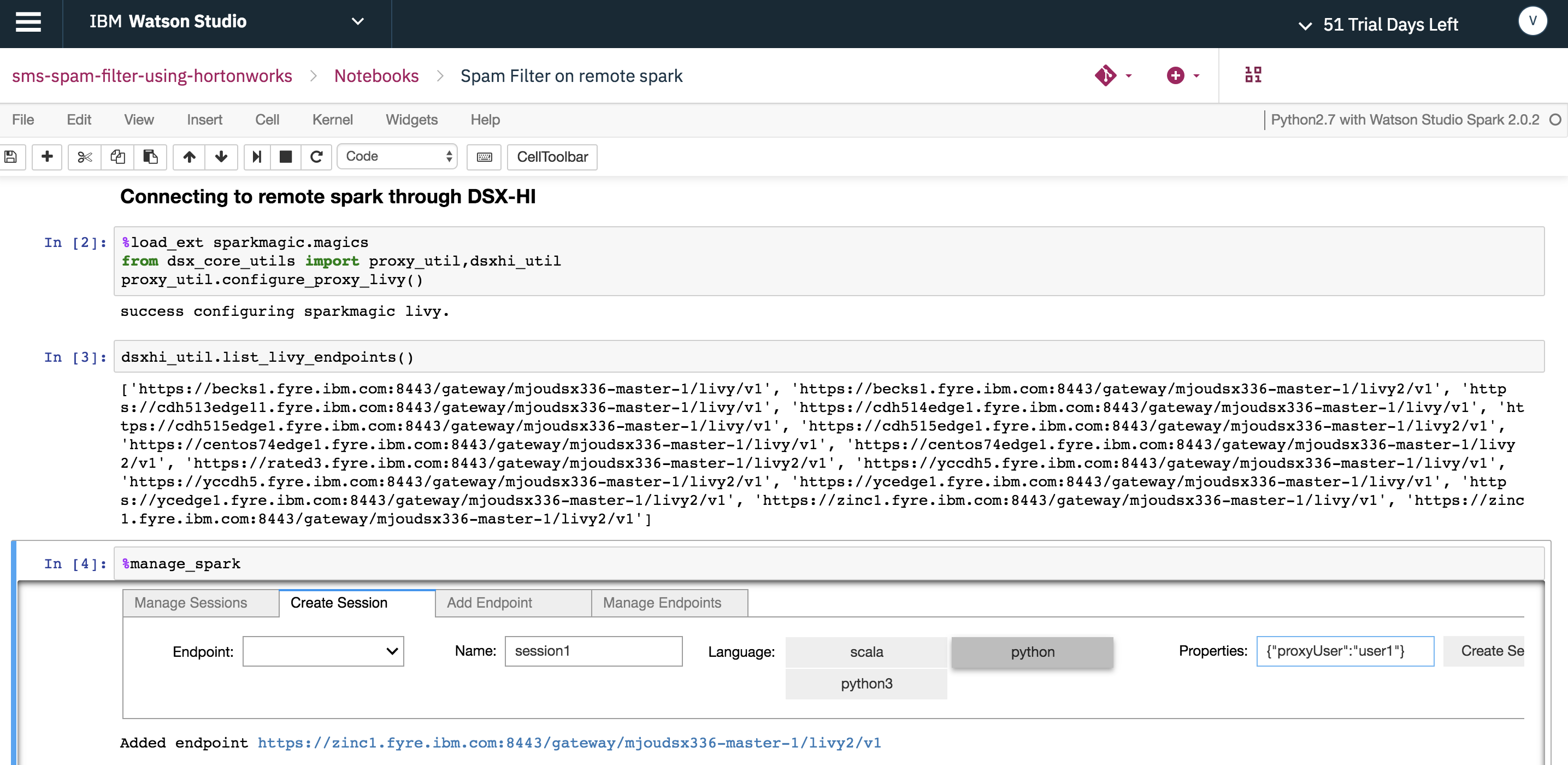The image size is (1568, 765).
Task: Open the Kernel menu
Action: click(332, 120)
